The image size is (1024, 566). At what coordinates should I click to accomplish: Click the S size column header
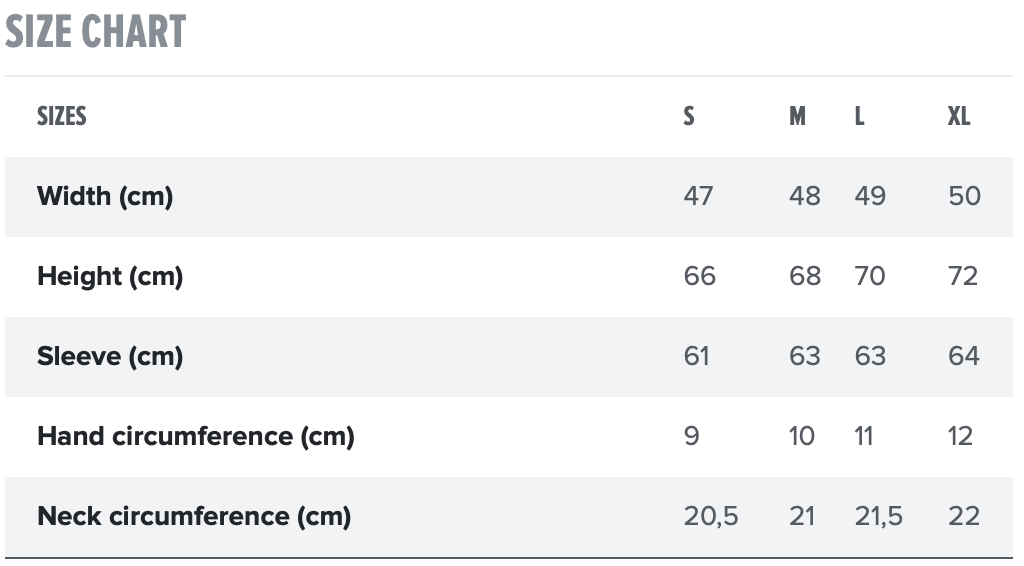pyautogui.click(x=689, y=116)
